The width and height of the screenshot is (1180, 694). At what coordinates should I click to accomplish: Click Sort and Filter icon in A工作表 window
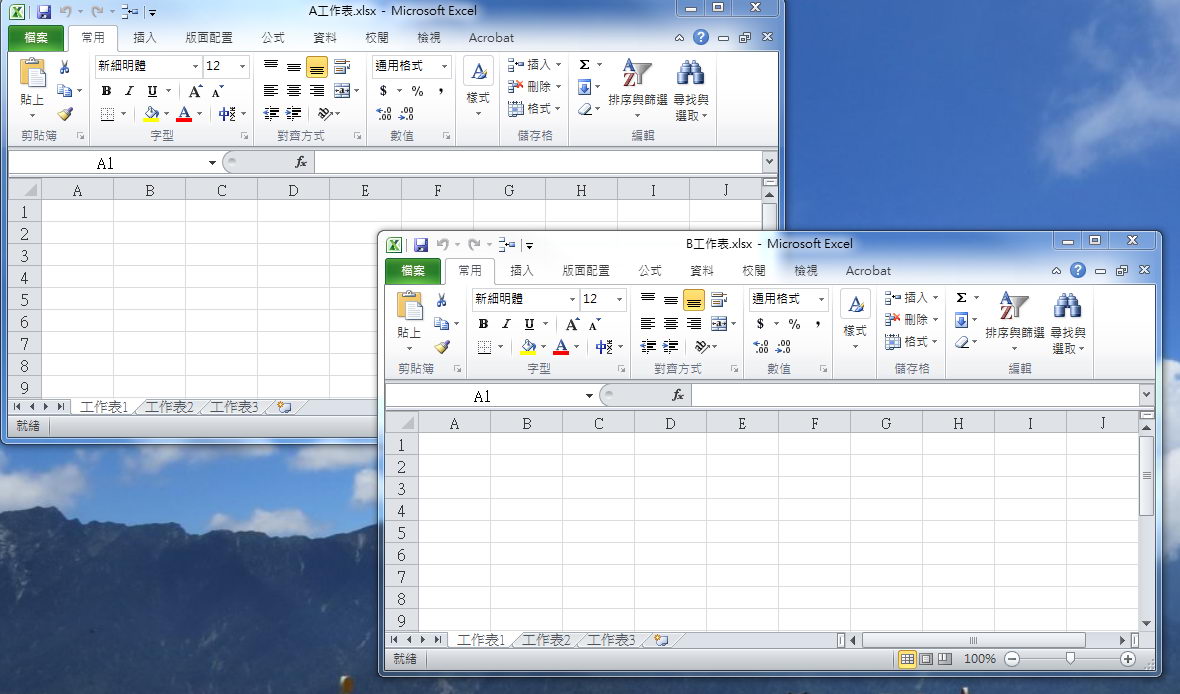tap(637, 73)
